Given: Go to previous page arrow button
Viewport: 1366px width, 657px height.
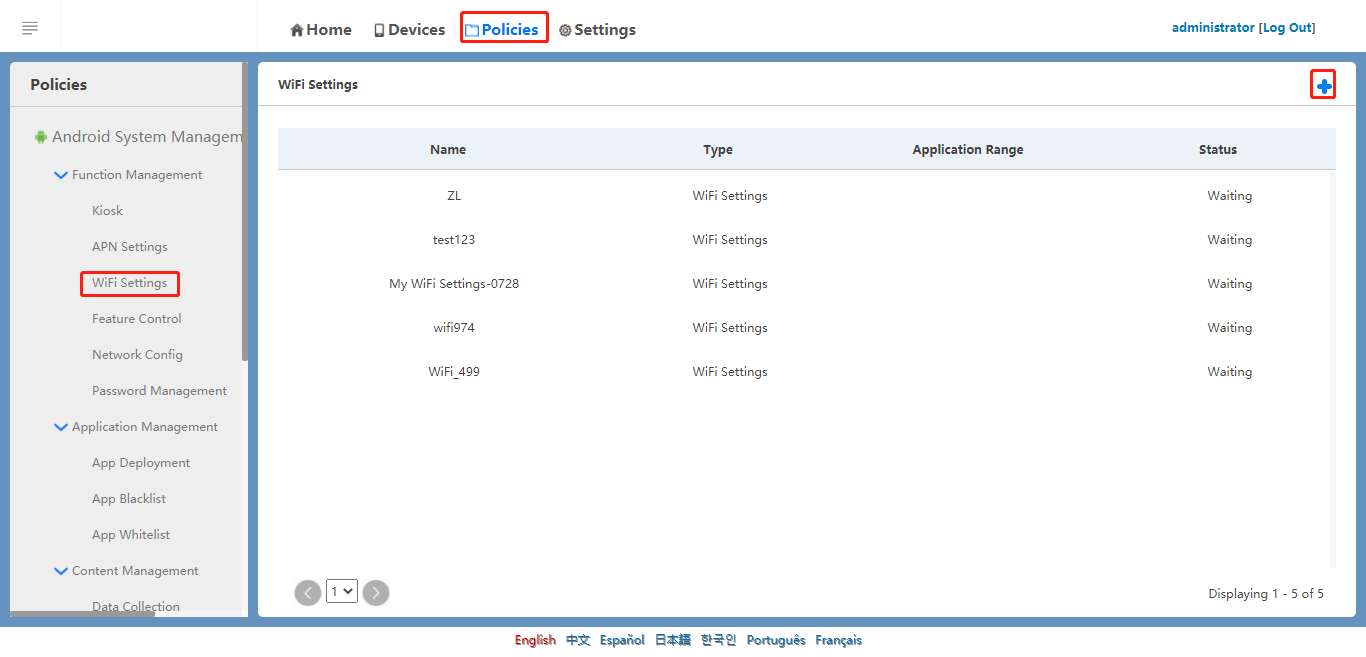Looking at the screenshot, I should [x=308, y=593].
